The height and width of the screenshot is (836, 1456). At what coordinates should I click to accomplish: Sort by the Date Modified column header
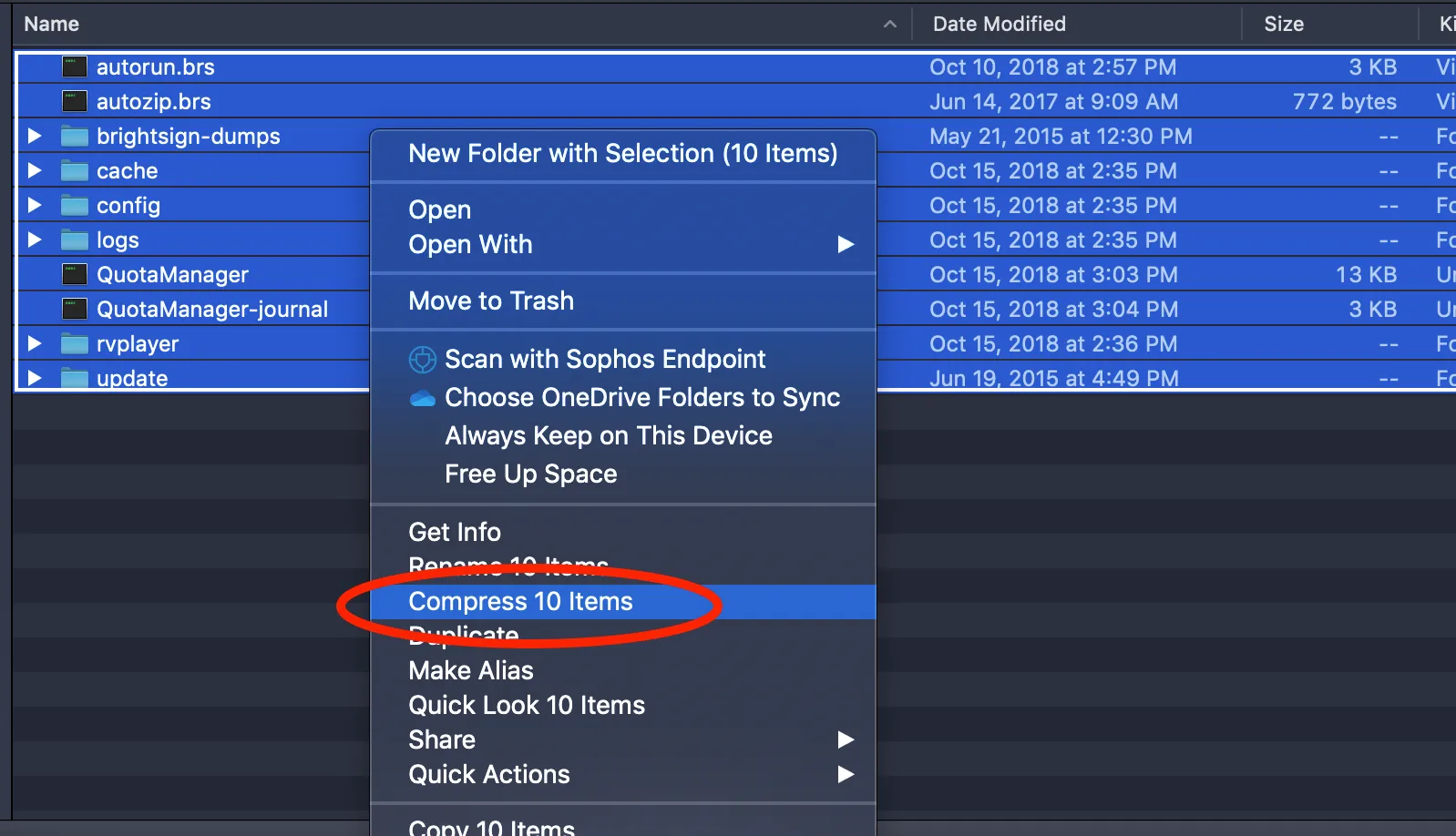[1000, 24]
